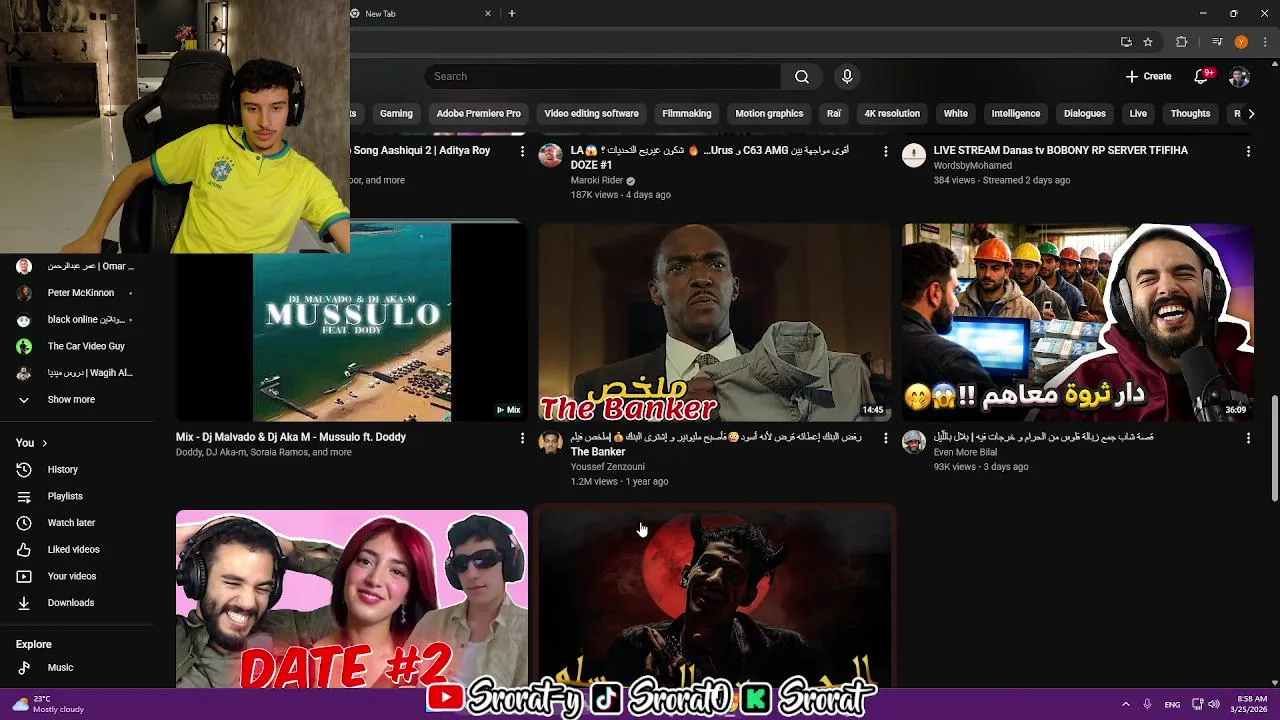Open the YouTube account avatar menu
The height and width of the screenshot is (720, 1280).
1239,77
